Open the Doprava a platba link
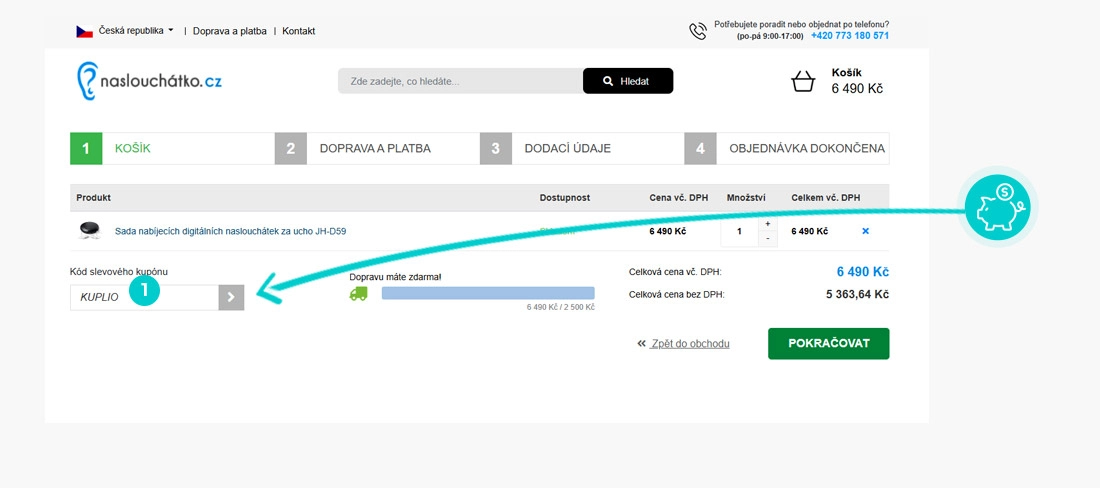Viewport: 1100px width, 488px height. point(229,31)
